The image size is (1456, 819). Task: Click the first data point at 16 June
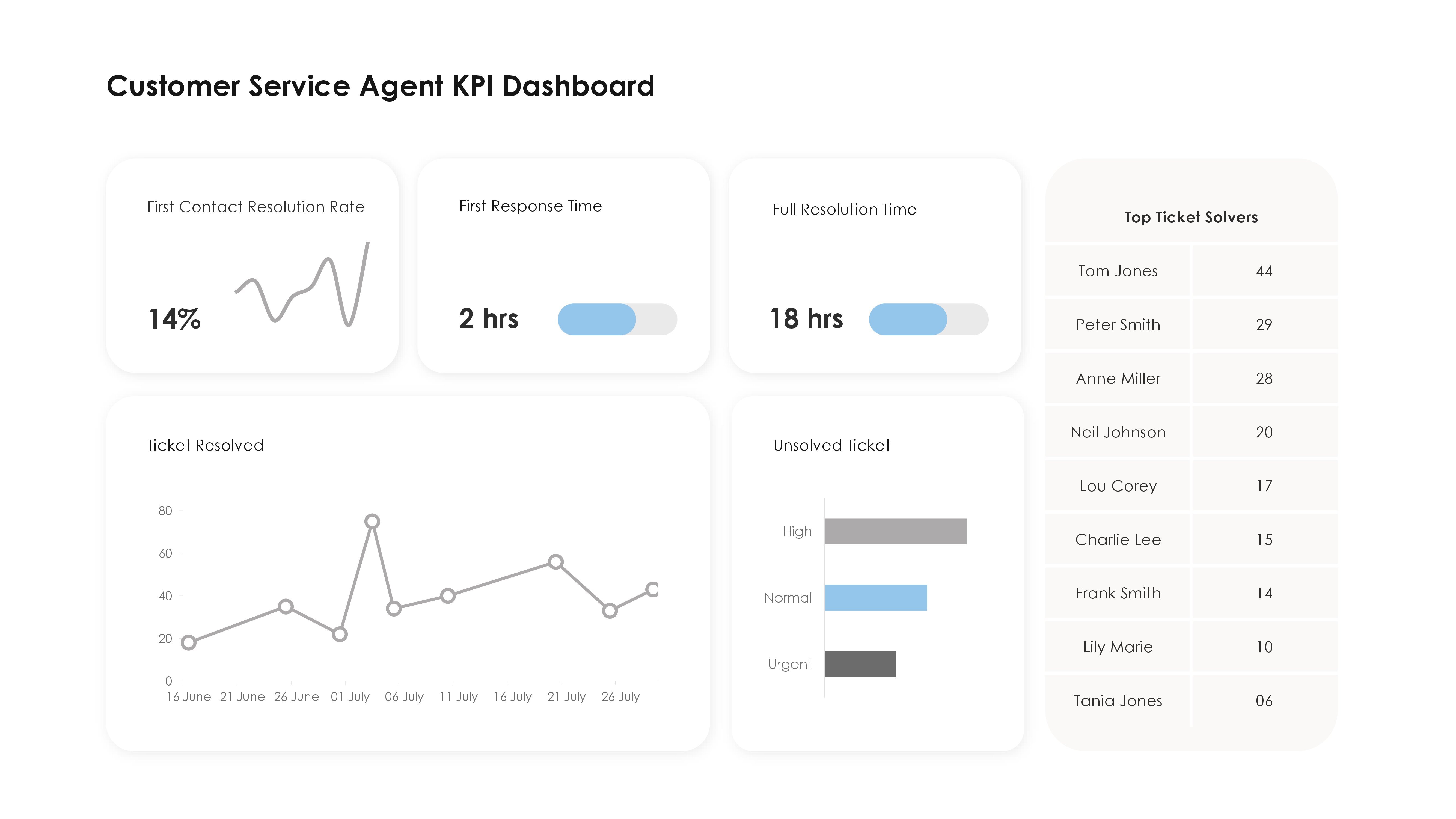[189, 642]
